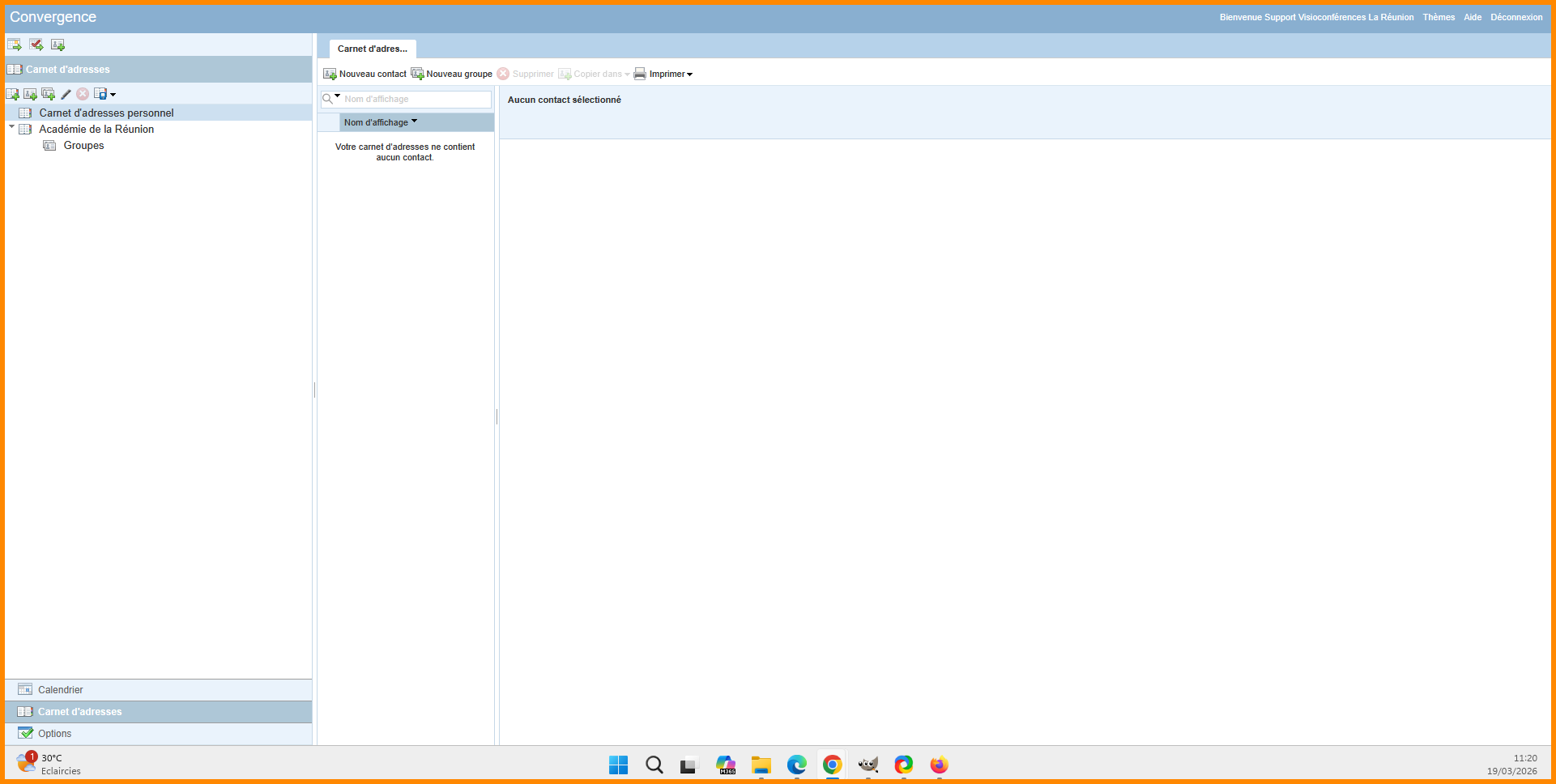Image resolution: width=1556 pixels, height=784 pixels.
Task: Click the printer icon beside Imprimer
Action: [640, 74]
